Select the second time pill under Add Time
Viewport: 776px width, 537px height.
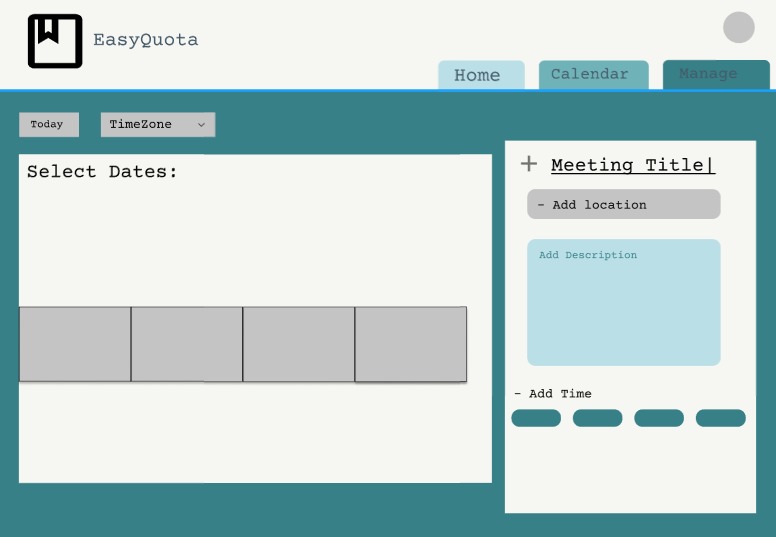tap(597, 418)
